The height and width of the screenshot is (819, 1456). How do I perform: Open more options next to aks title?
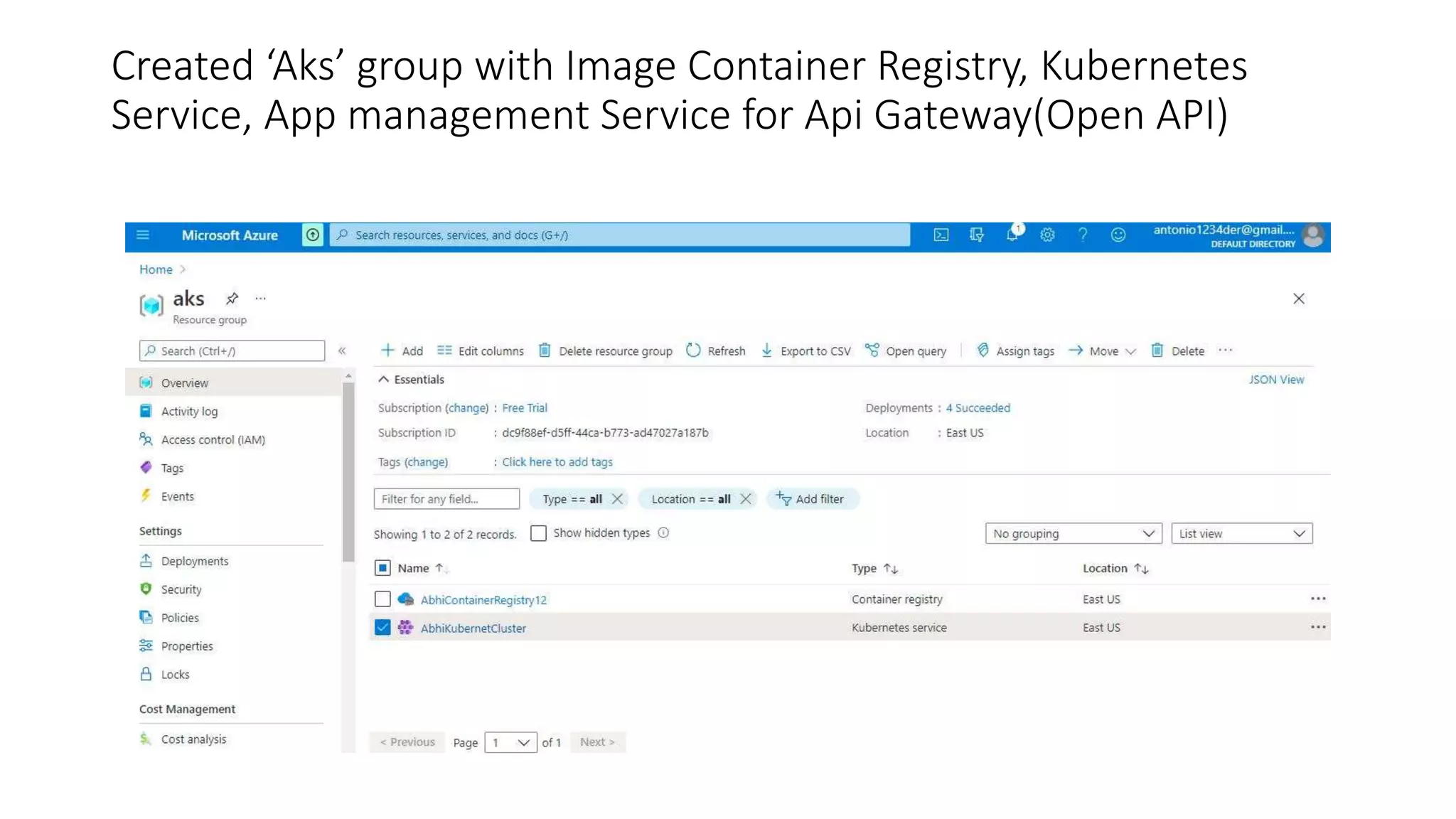pos(261,299)
